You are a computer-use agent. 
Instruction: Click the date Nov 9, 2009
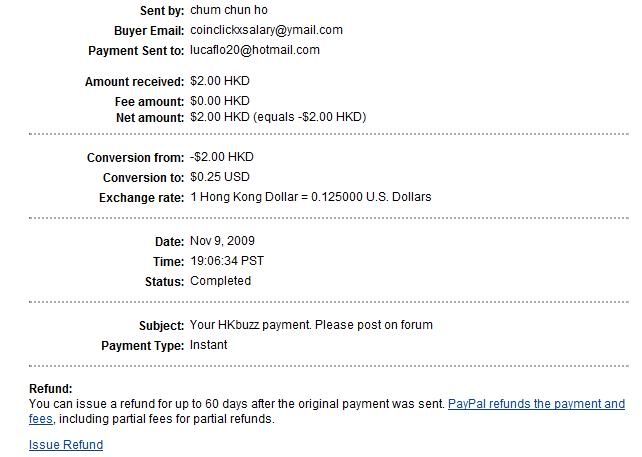coord(224,241)
